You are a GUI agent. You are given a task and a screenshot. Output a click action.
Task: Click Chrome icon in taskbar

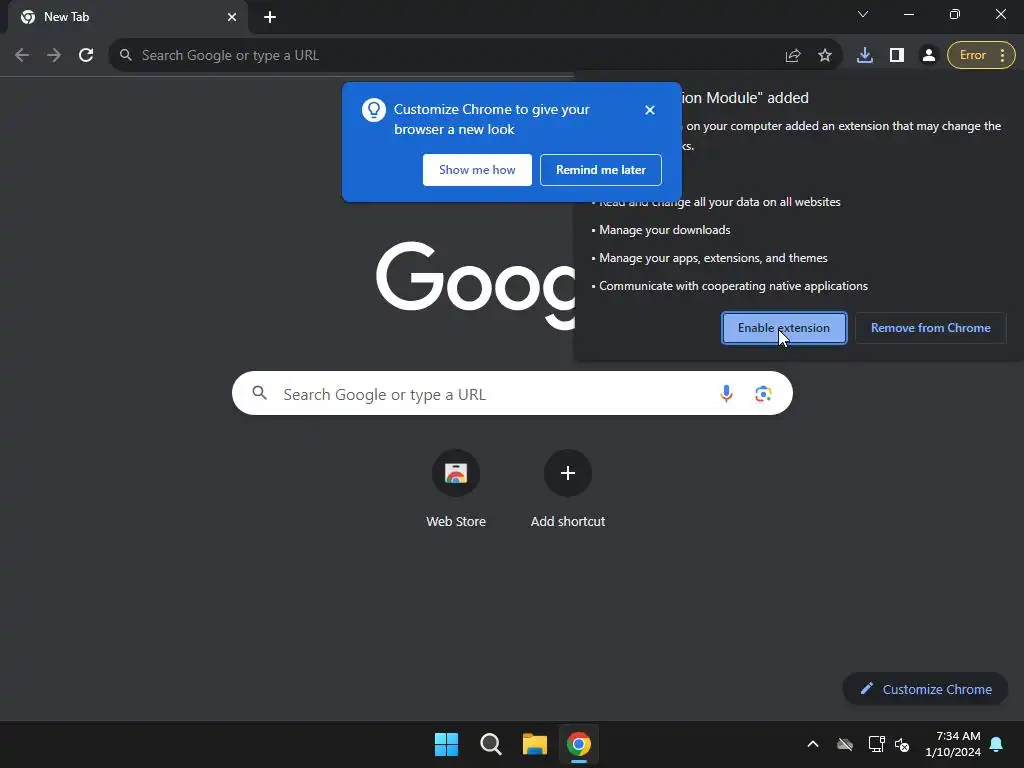579,744
